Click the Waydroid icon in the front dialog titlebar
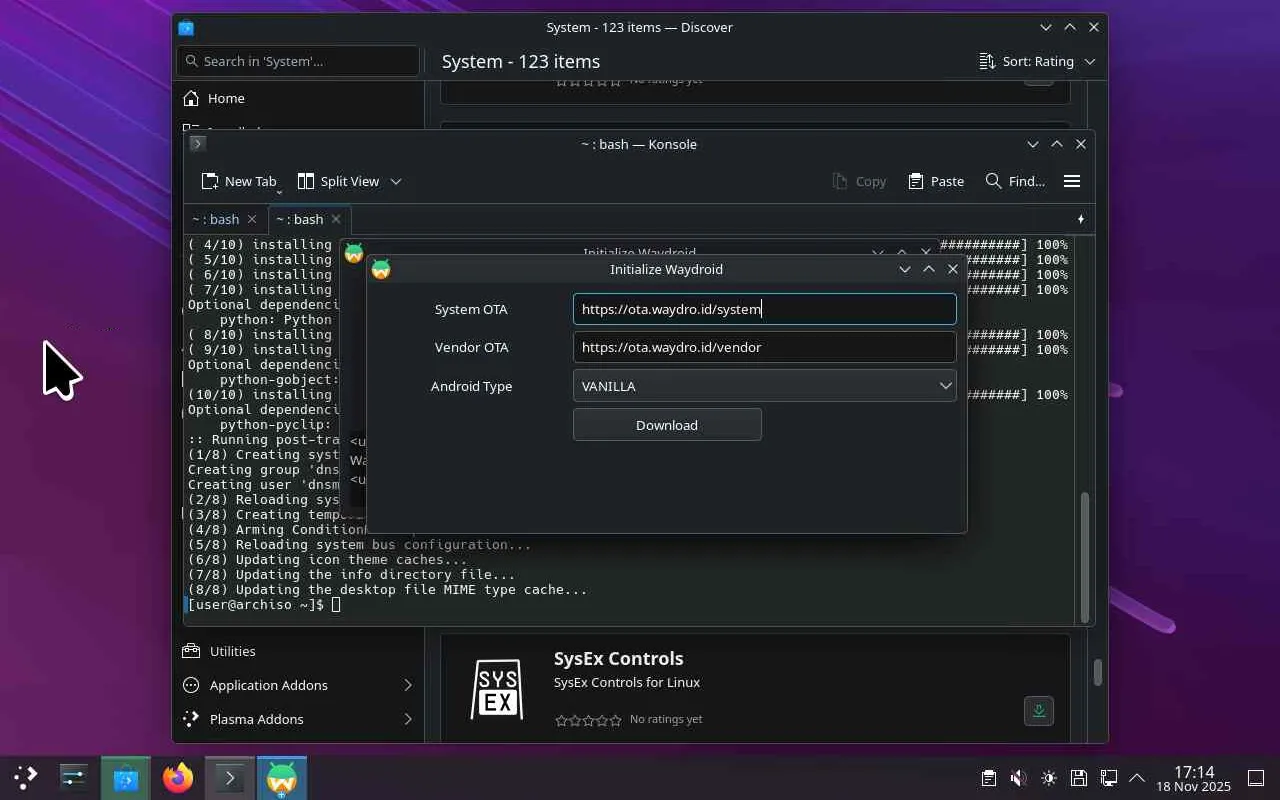The height and width of the screenshot is (800, 1280). [381, 269]
